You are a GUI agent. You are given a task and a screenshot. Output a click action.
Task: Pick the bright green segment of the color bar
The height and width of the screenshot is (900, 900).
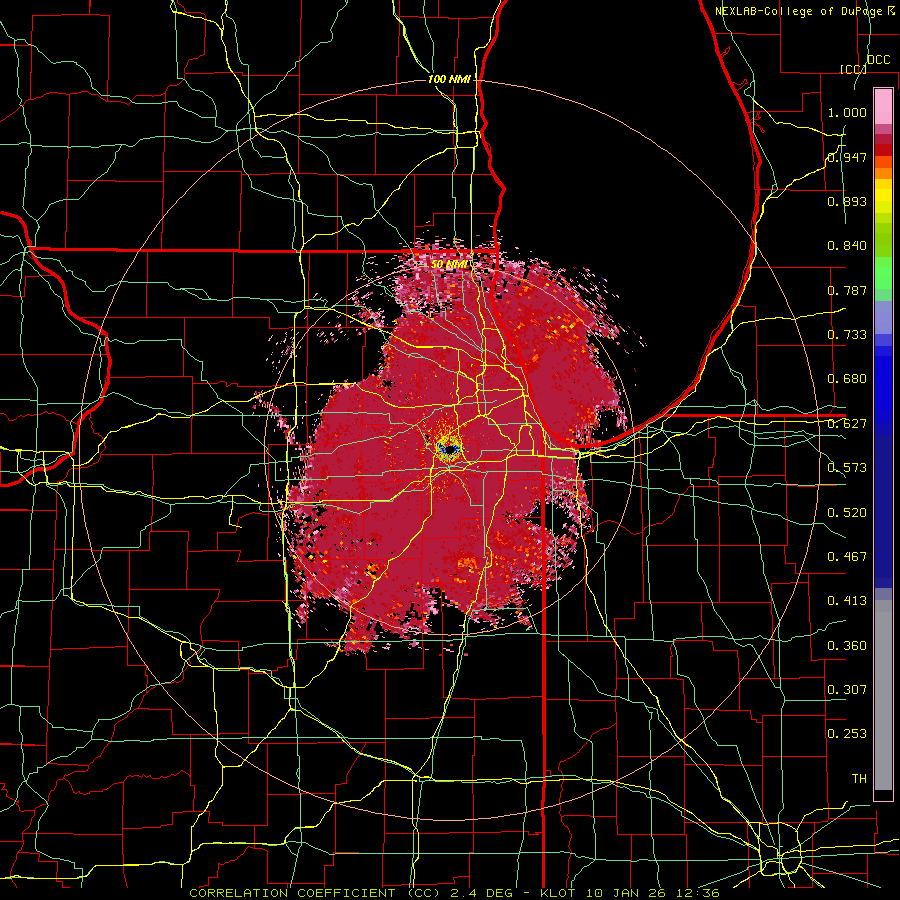pyautogui.click(x=883, y=273)
